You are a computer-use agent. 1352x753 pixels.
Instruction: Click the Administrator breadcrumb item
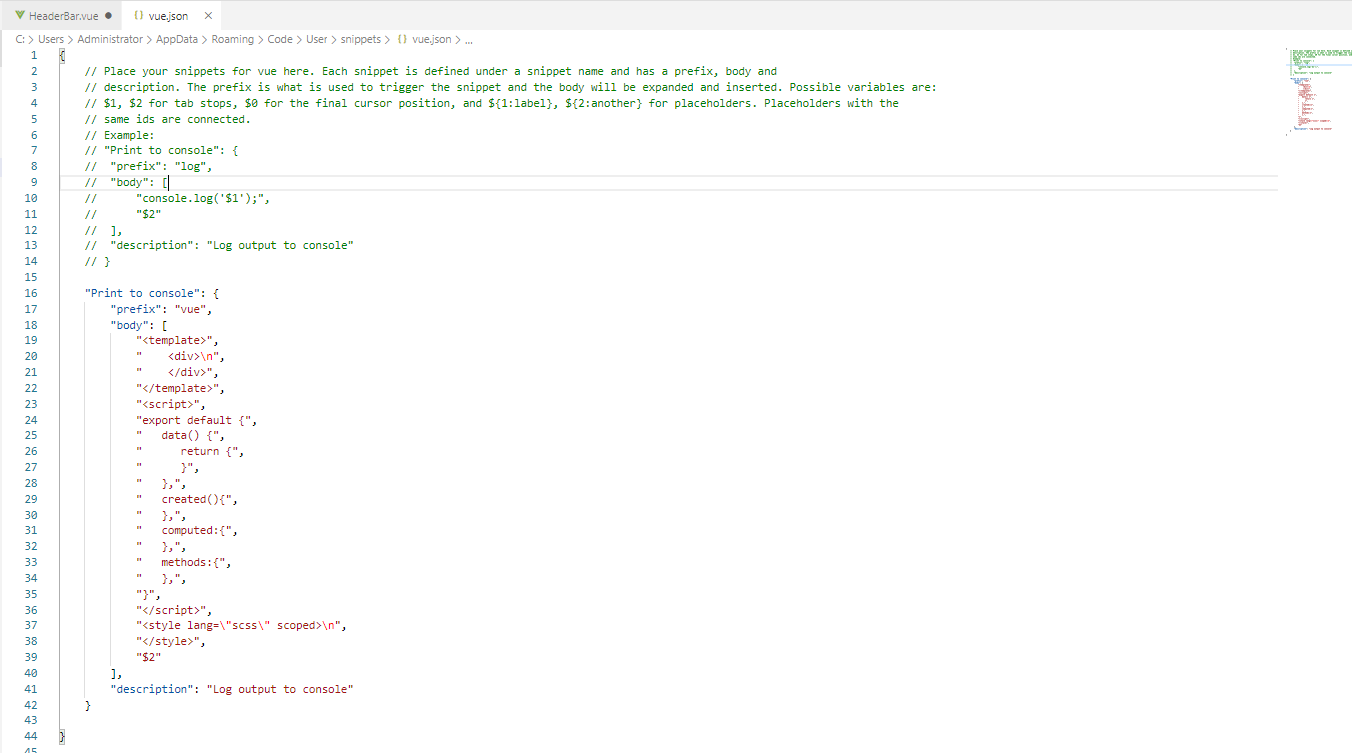point(110,38)
